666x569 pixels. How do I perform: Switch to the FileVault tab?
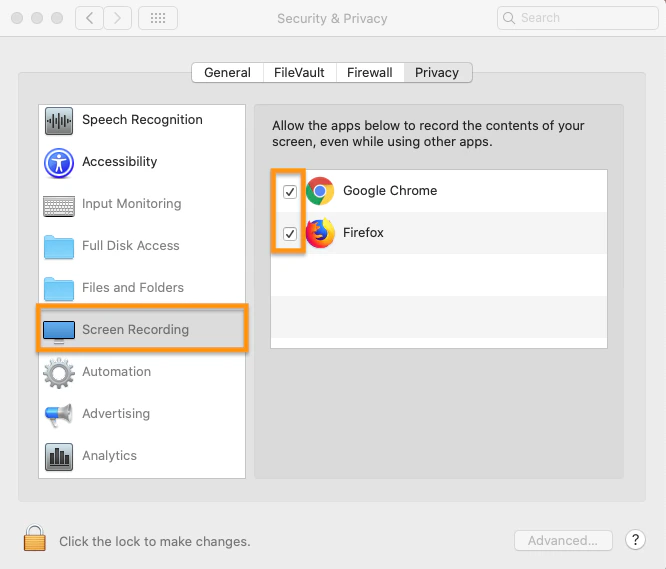(299, 73)
